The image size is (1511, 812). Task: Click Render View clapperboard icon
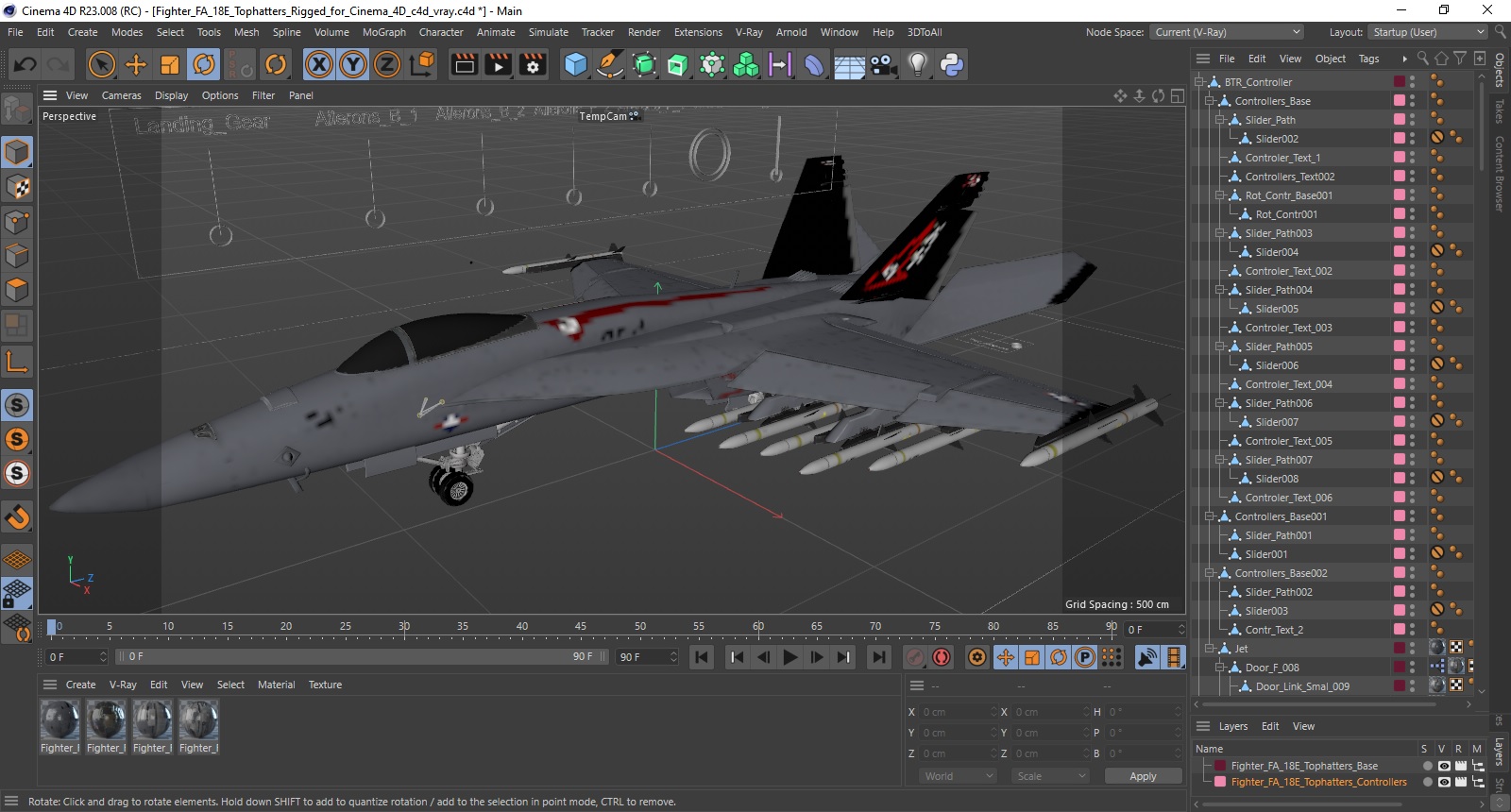tap(465, 64)
